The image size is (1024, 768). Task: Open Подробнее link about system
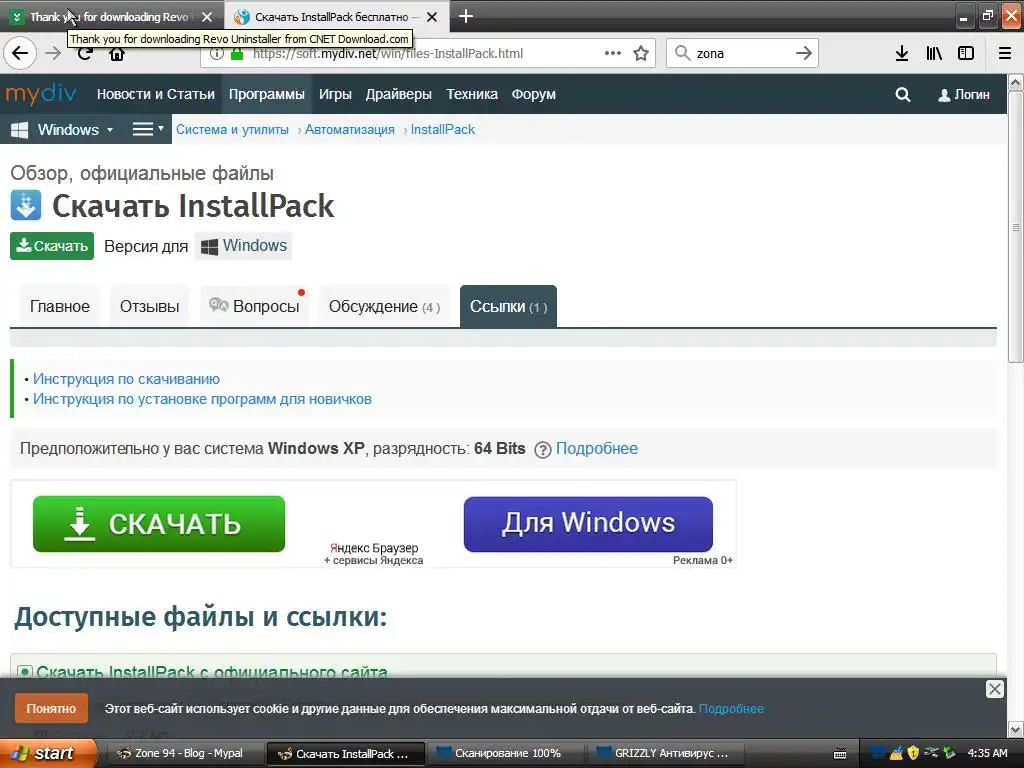(596, 449)
